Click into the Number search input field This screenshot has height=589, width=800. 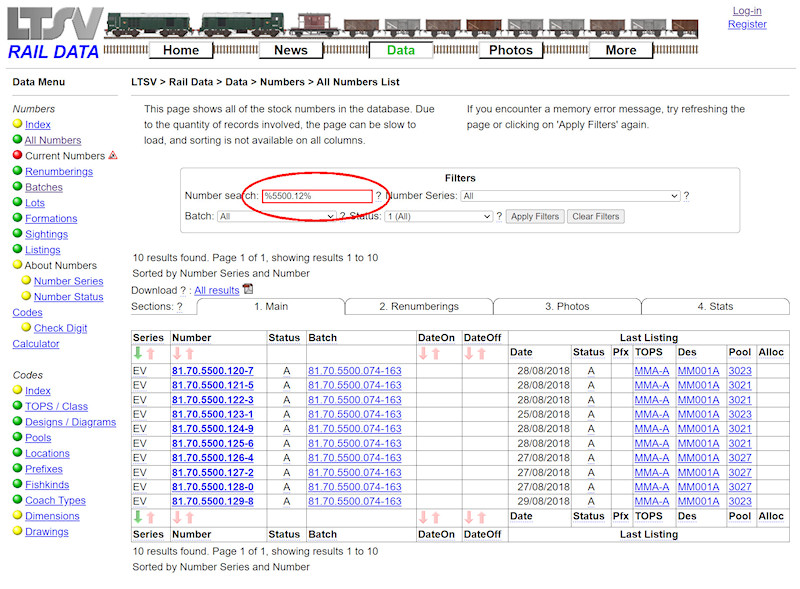[316, 196]
